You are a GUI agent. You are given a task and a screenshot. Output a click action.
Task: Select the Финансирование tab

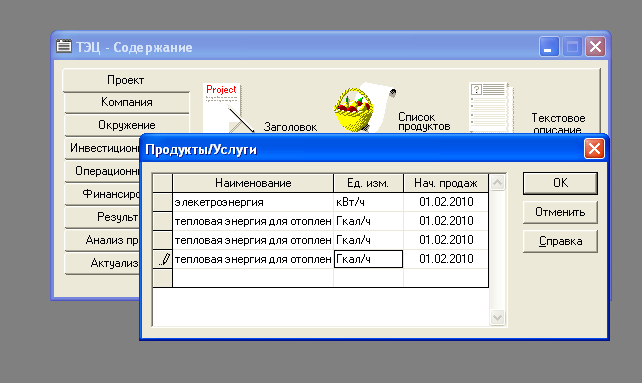click(102, 194)
